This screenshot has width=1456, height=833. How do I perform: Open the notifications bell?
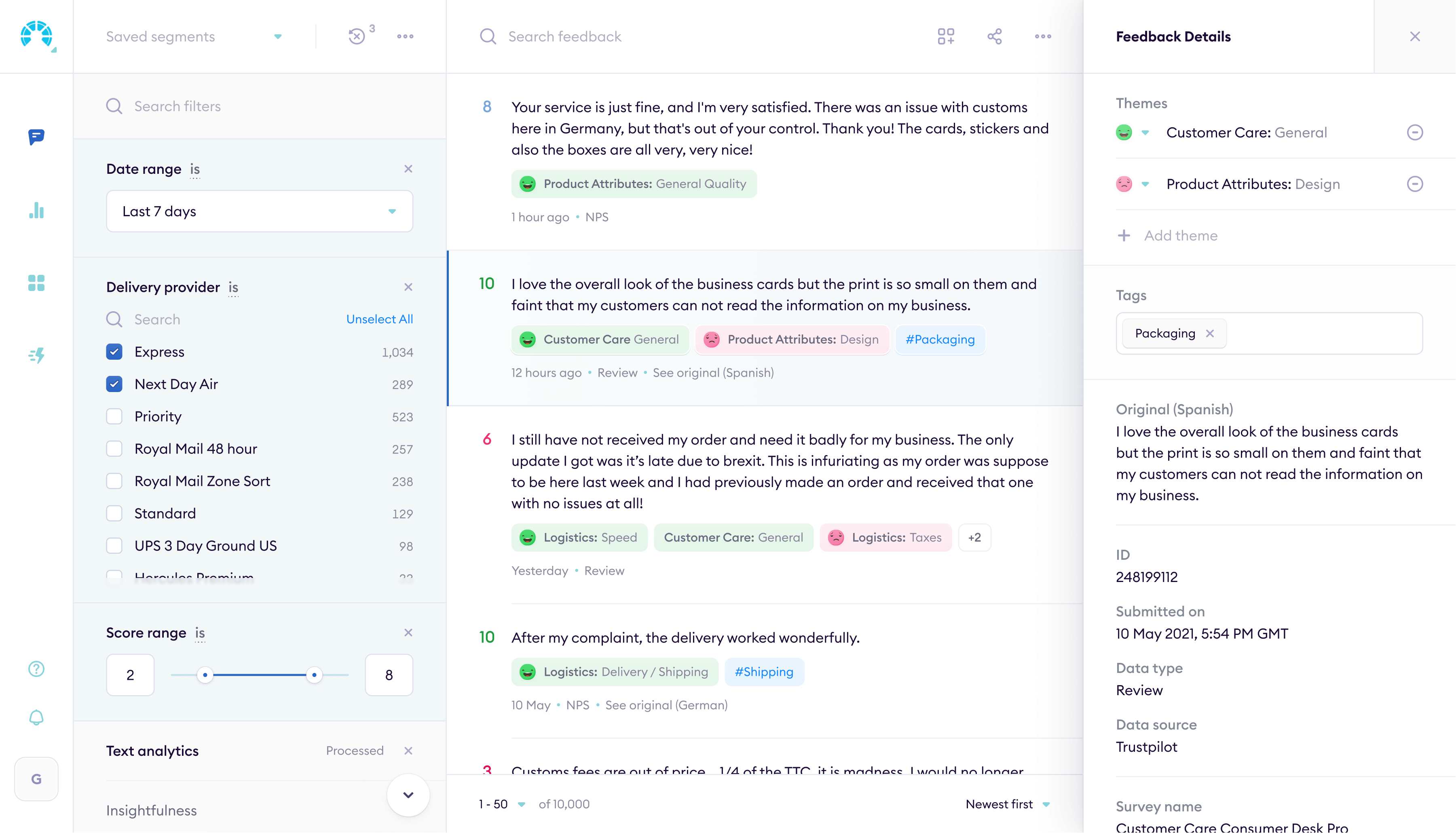point(36,717)
